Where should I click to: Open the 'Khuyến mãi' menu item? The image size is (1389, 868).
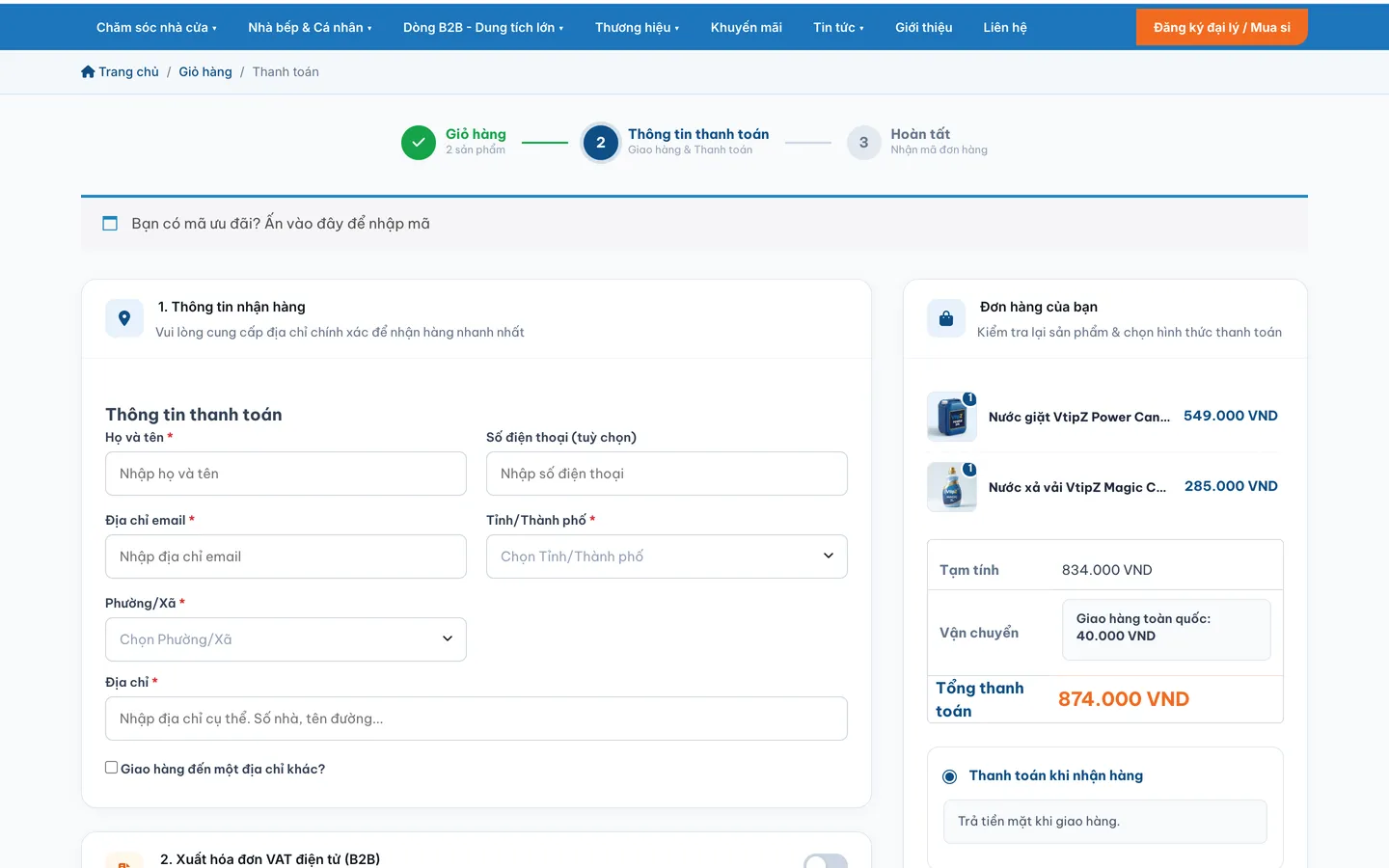tap(747, 27)
